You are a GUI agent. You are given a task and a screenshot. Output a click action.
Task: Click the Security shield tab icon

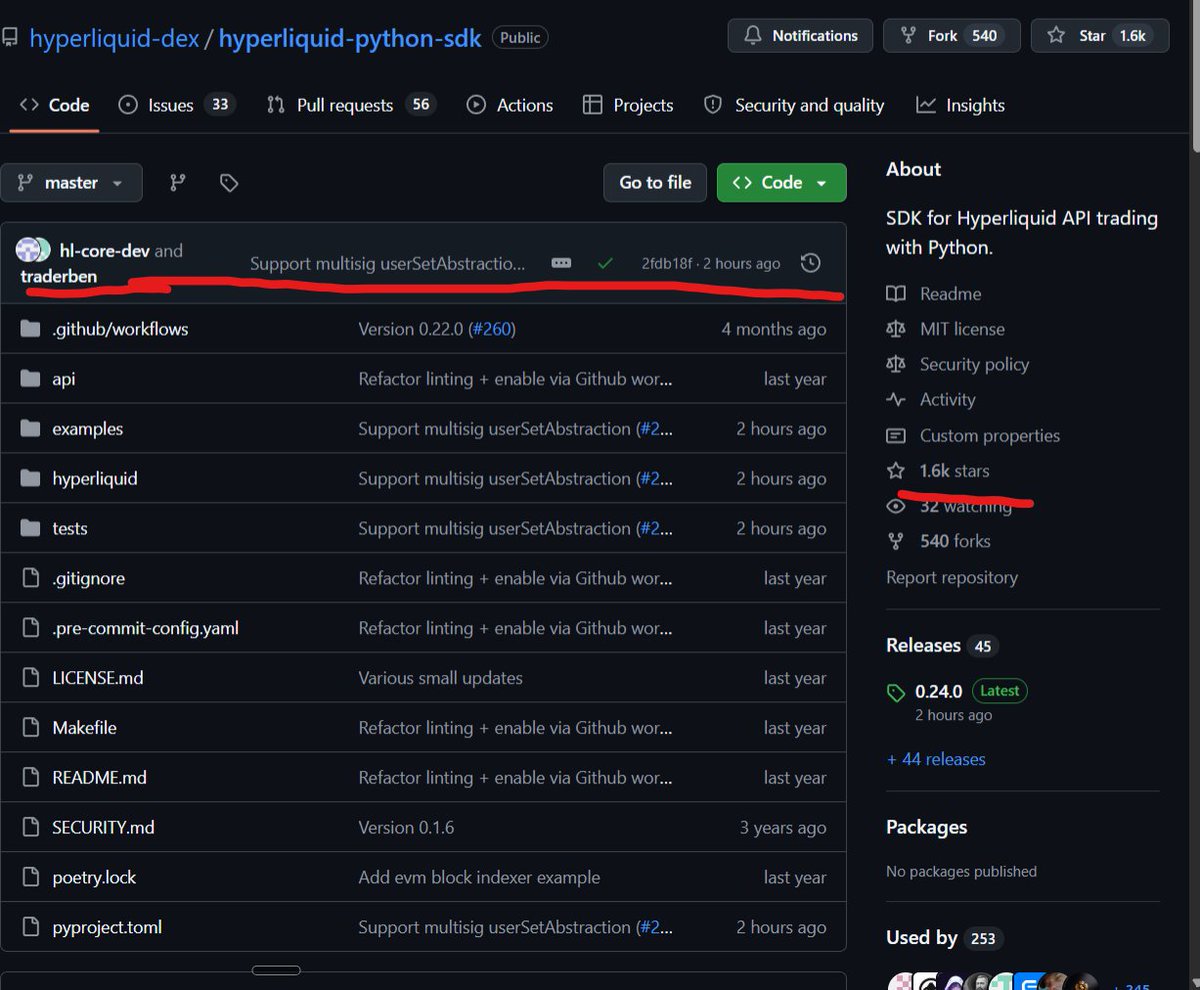(713, 105)
